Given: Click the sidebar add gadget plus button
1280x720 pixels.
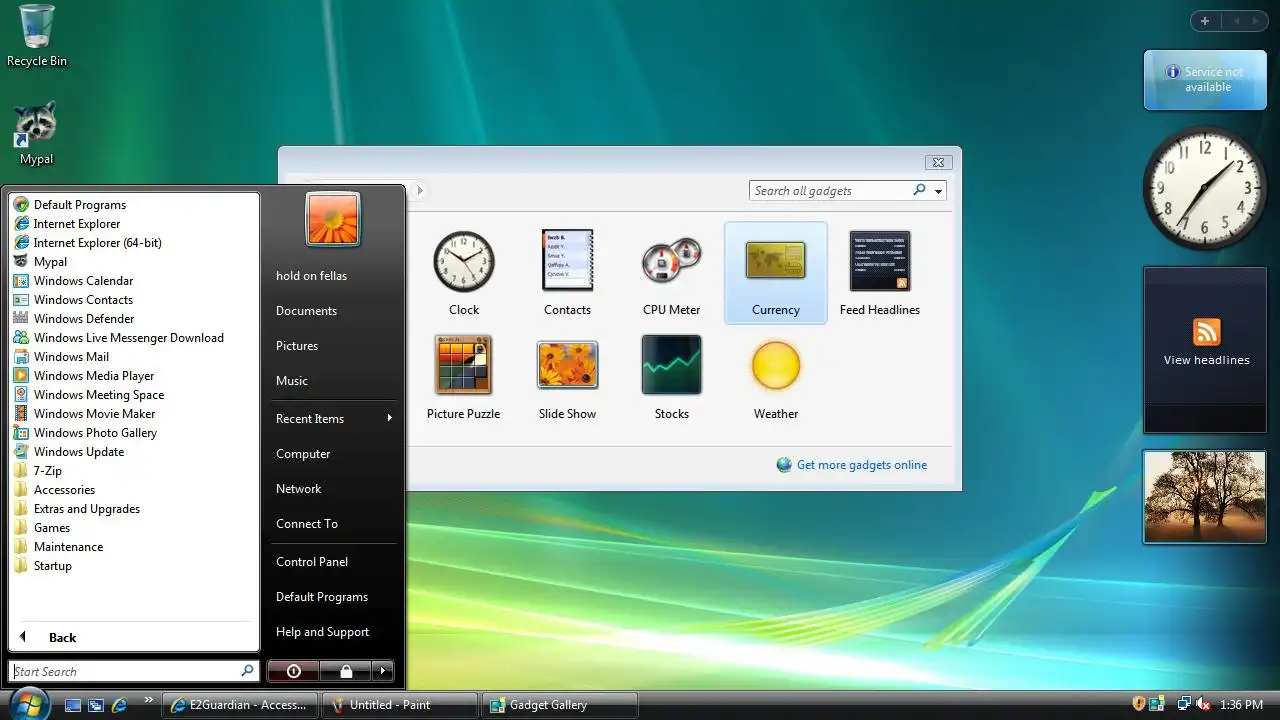Looking at the screenshot, I should click(x=1205, y=21).
